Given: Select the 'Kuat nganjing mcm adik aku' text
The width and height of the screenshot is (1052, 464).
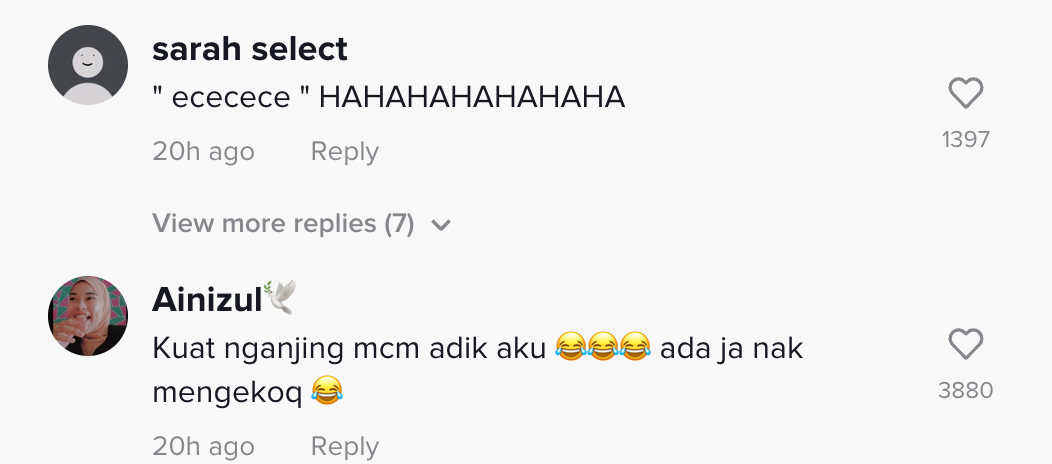Looking at the screenshot, I should [x=350, y=349].
